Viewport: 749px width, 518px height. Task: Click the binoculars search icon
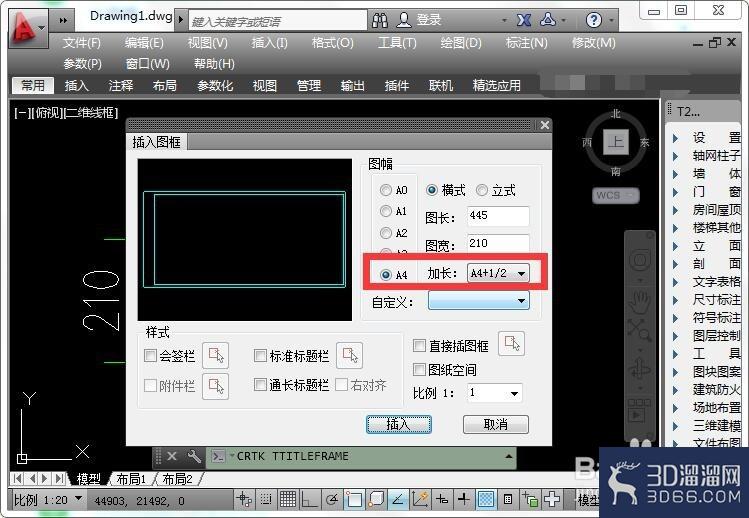click(380, 21)
